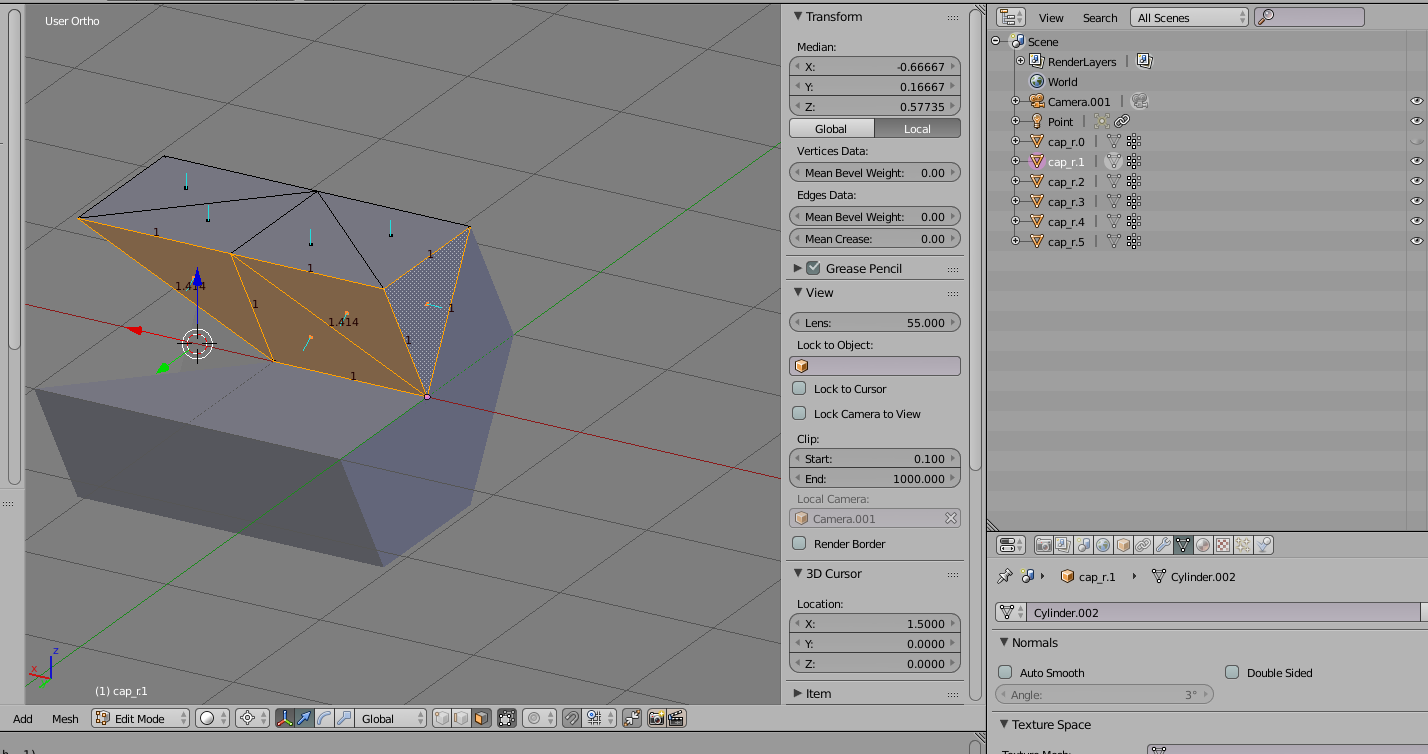Open the All Scenes outliner dropdown

1190,17
